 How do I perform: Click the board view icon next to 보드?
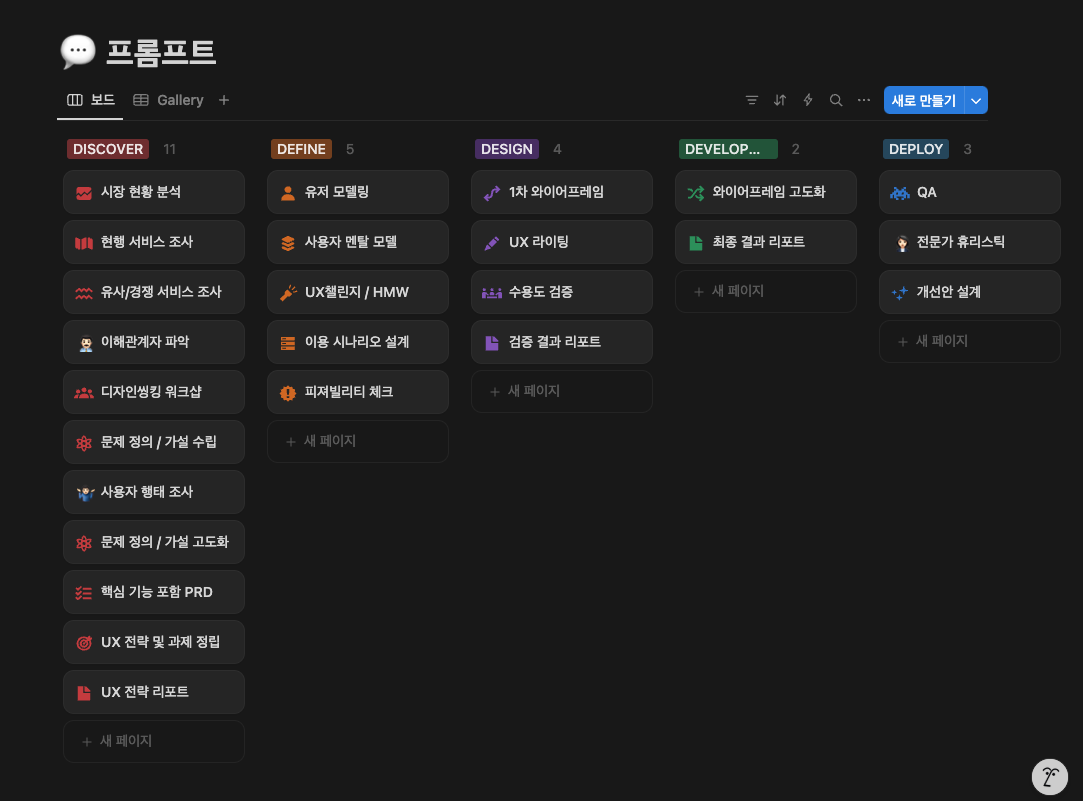75,99
